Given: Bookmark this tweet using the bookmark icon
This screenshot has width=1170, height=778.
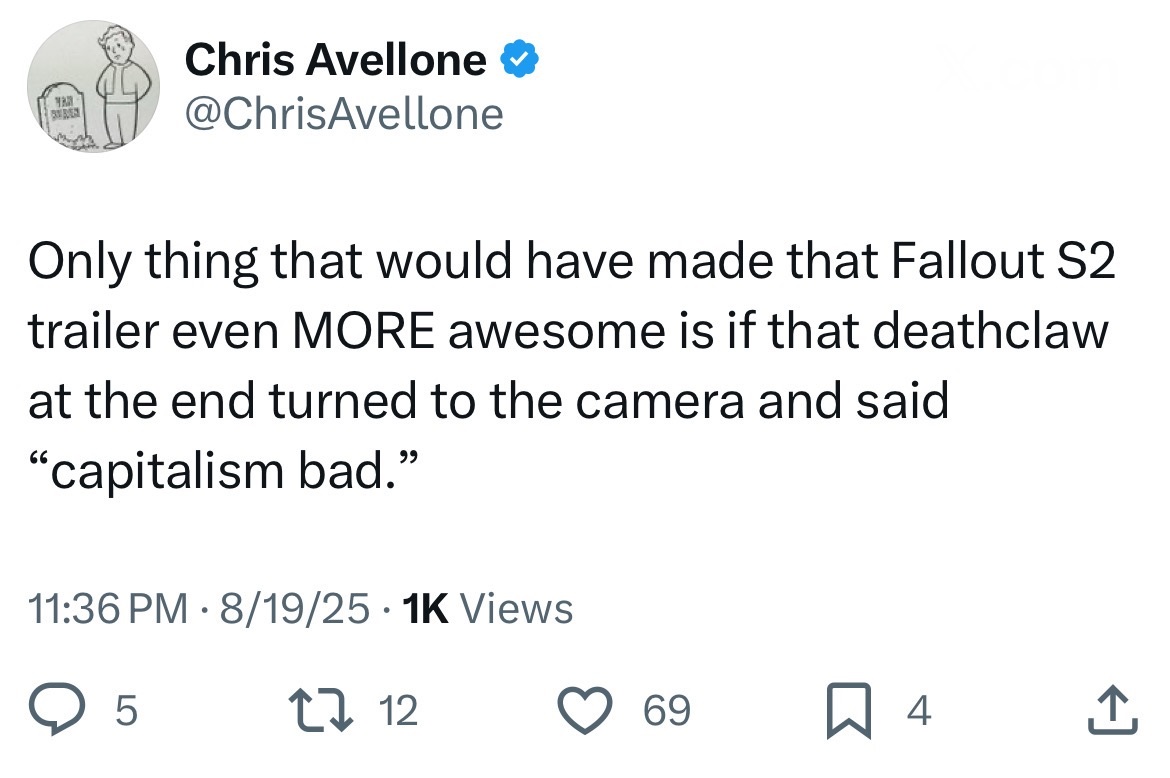Looking at the screenshot, I should pos(850,712).
